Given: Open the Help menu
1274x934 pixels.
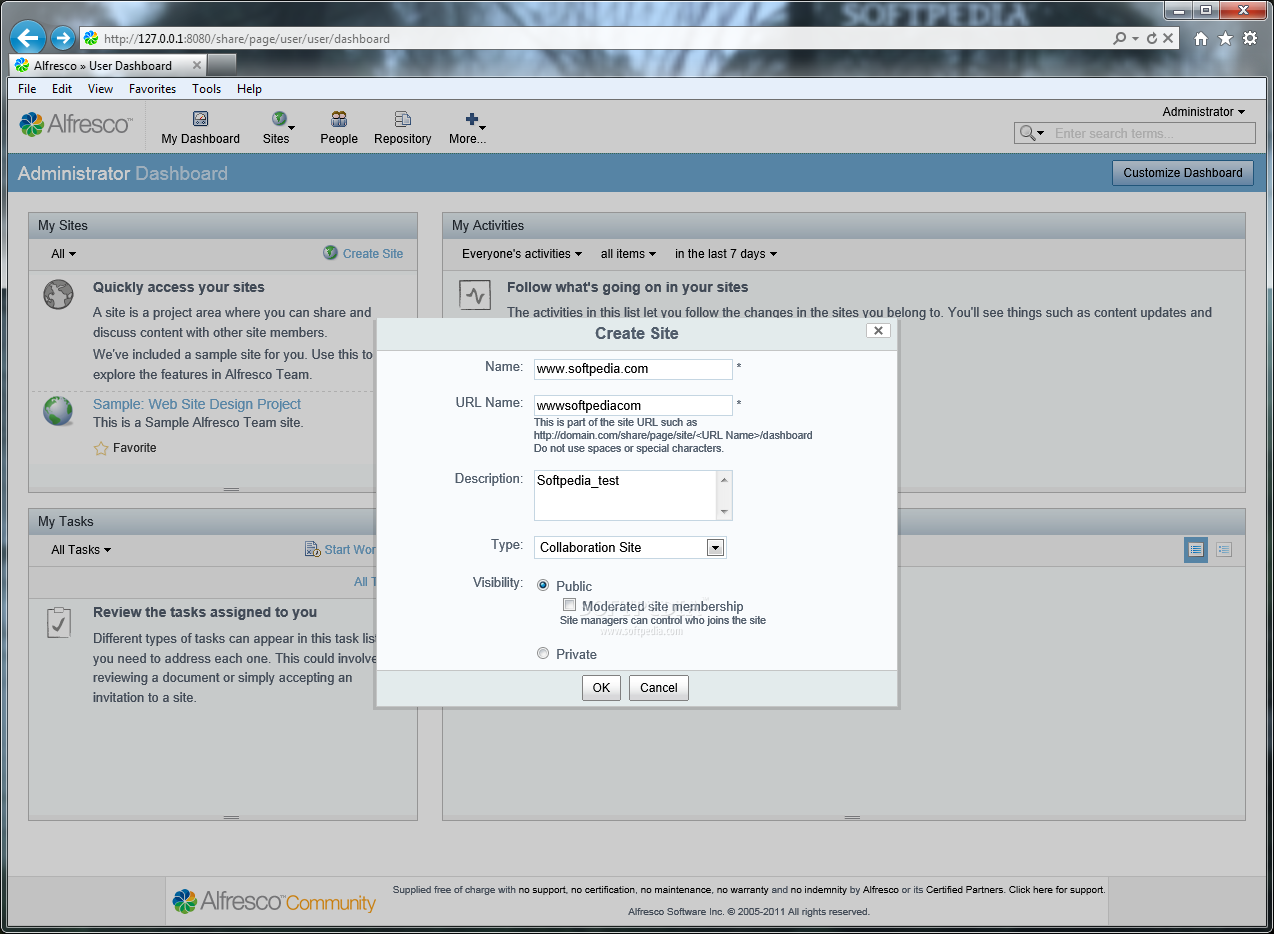Looking at the screenshot, I should coord(249,89).
